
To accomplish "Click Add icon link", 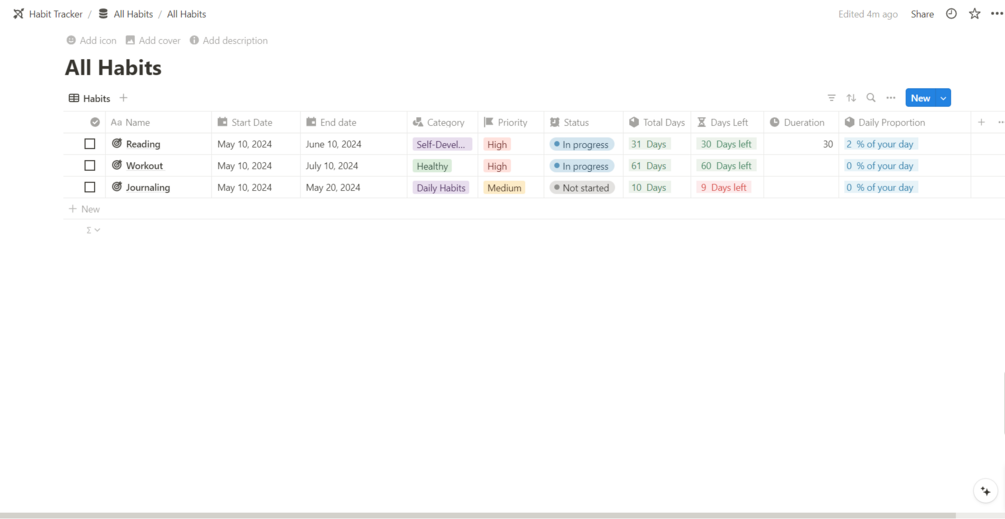I will [91, 40].
